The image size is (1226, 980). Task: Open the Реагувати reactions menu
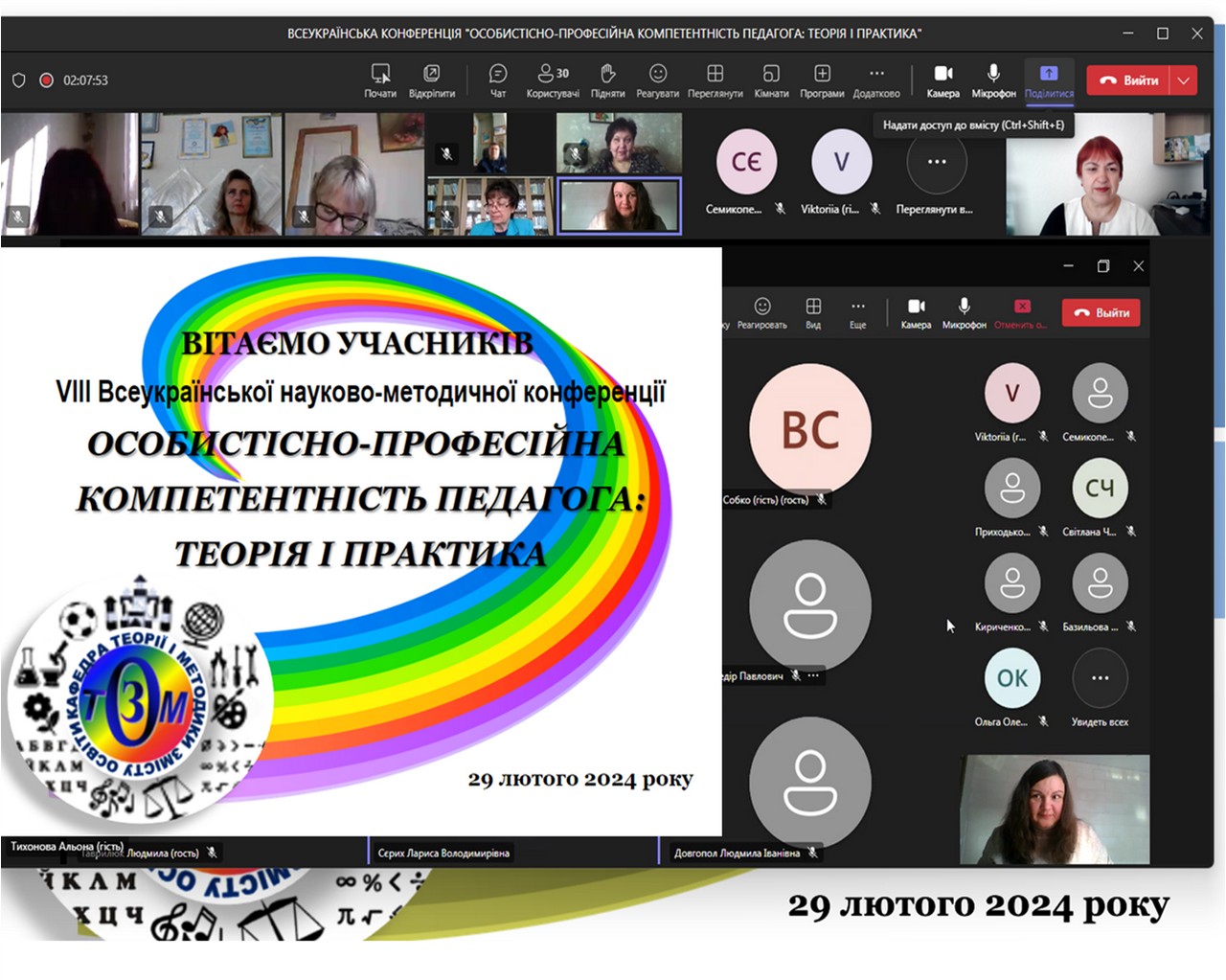click(x=657, y=80)
